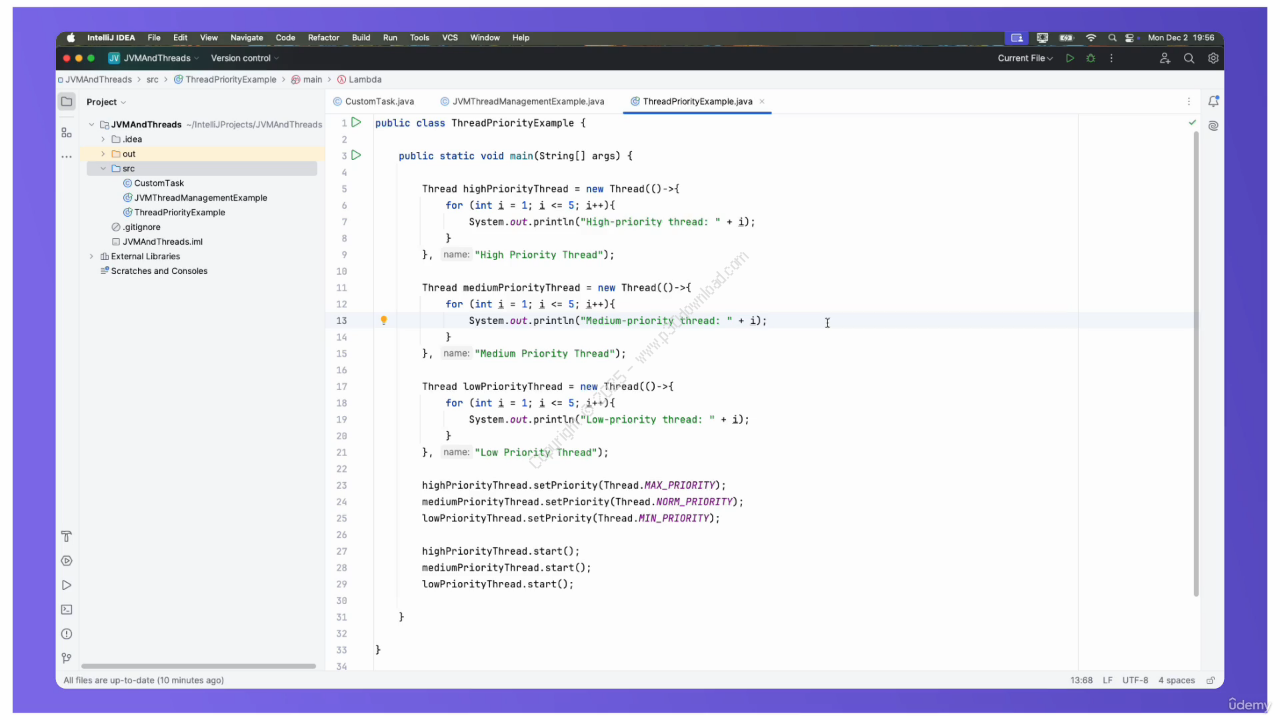Open the JVMAndThreads project dropdown in title bar
The image size is (1280, 720).
(x=154, y=58)
